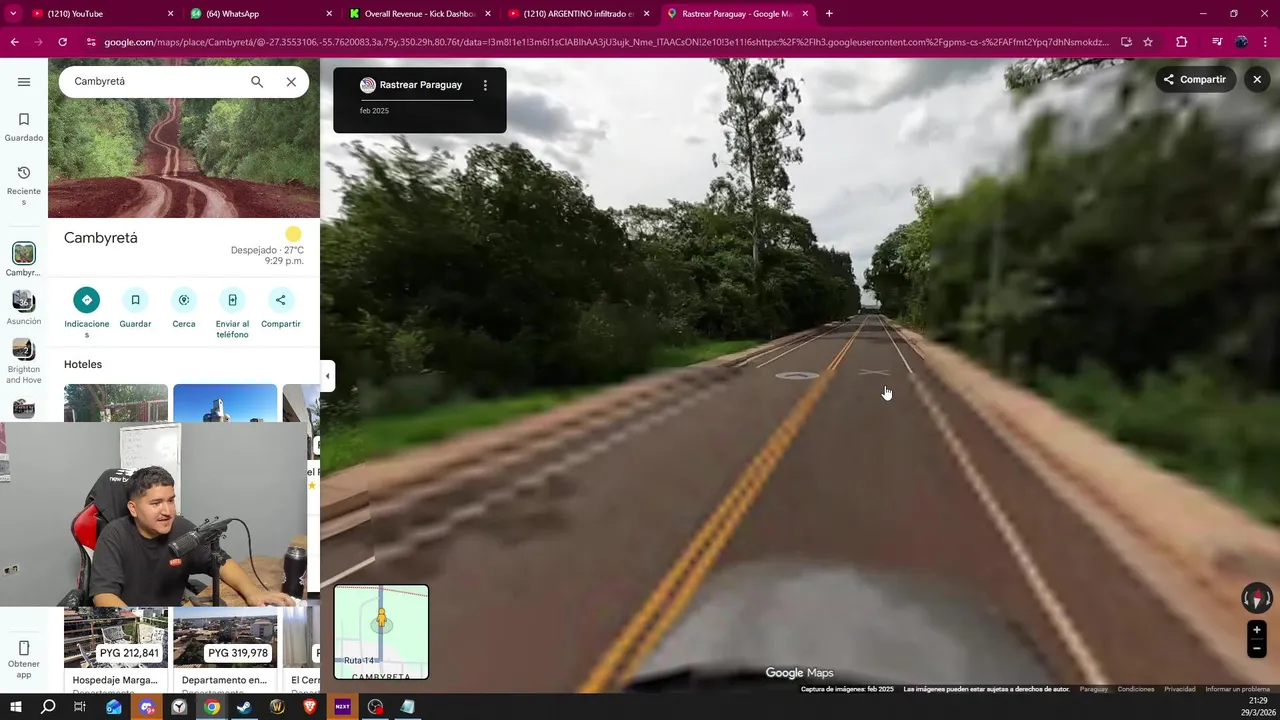Image resolution: width=1280 pixels, height=720 pixels.
Task: Open the media control icon in toolbar
Action: point(1216,42)
